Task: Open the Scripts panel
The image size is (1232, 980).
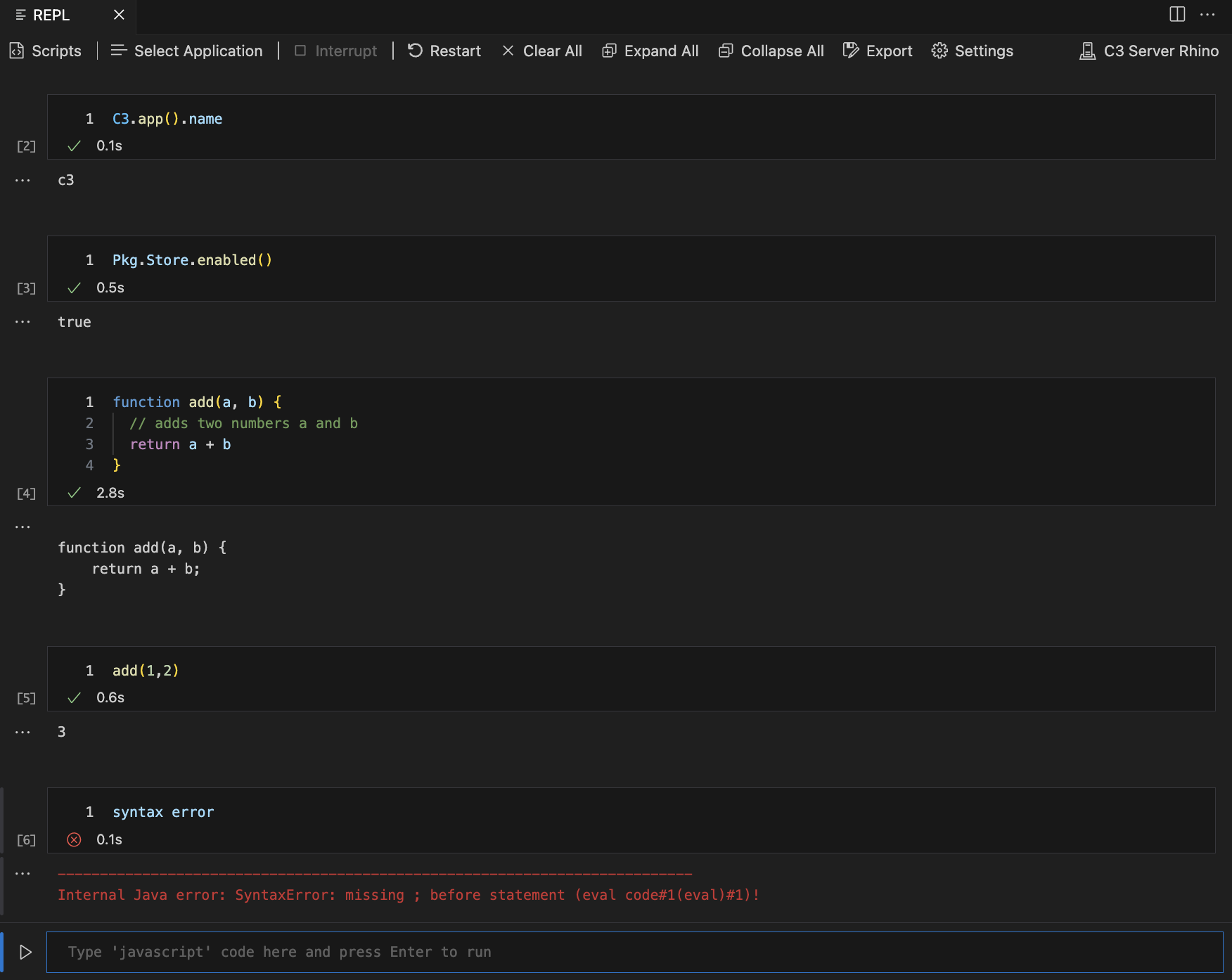Action: 45,51
